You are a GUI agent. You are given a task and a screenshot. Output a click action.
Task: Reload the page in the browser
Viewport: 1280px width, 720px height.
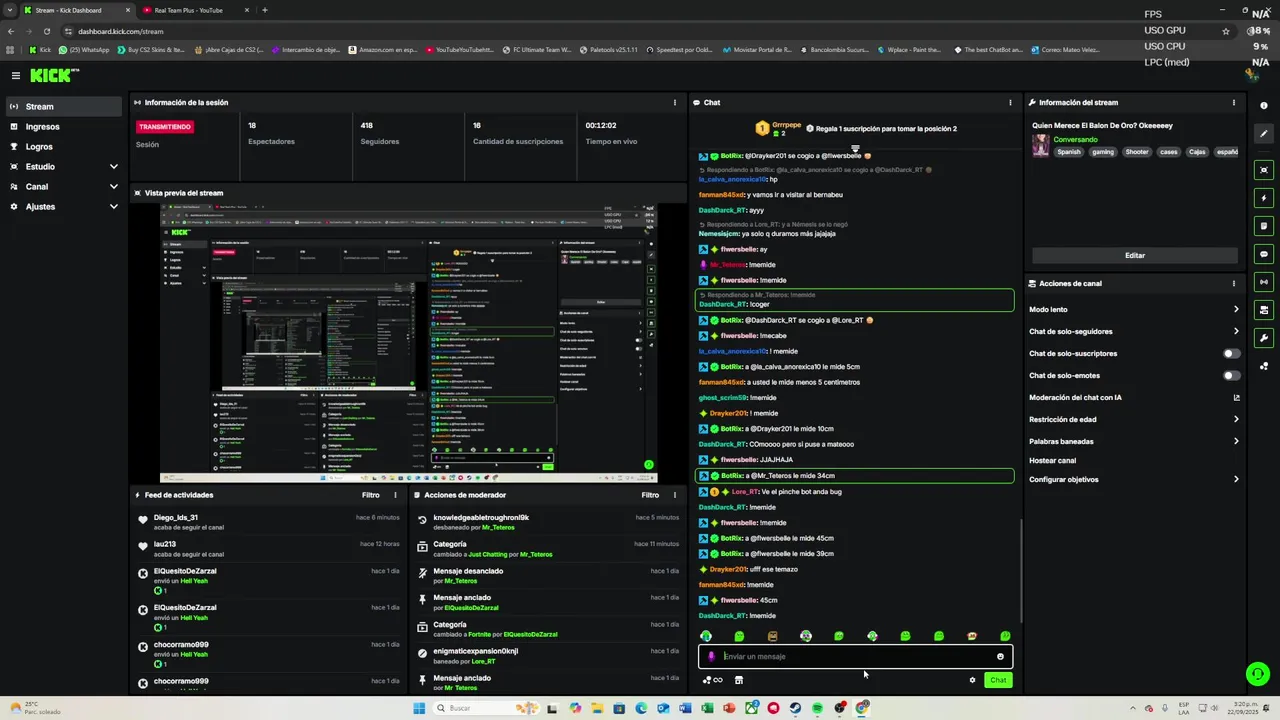(x=46, y=31)
